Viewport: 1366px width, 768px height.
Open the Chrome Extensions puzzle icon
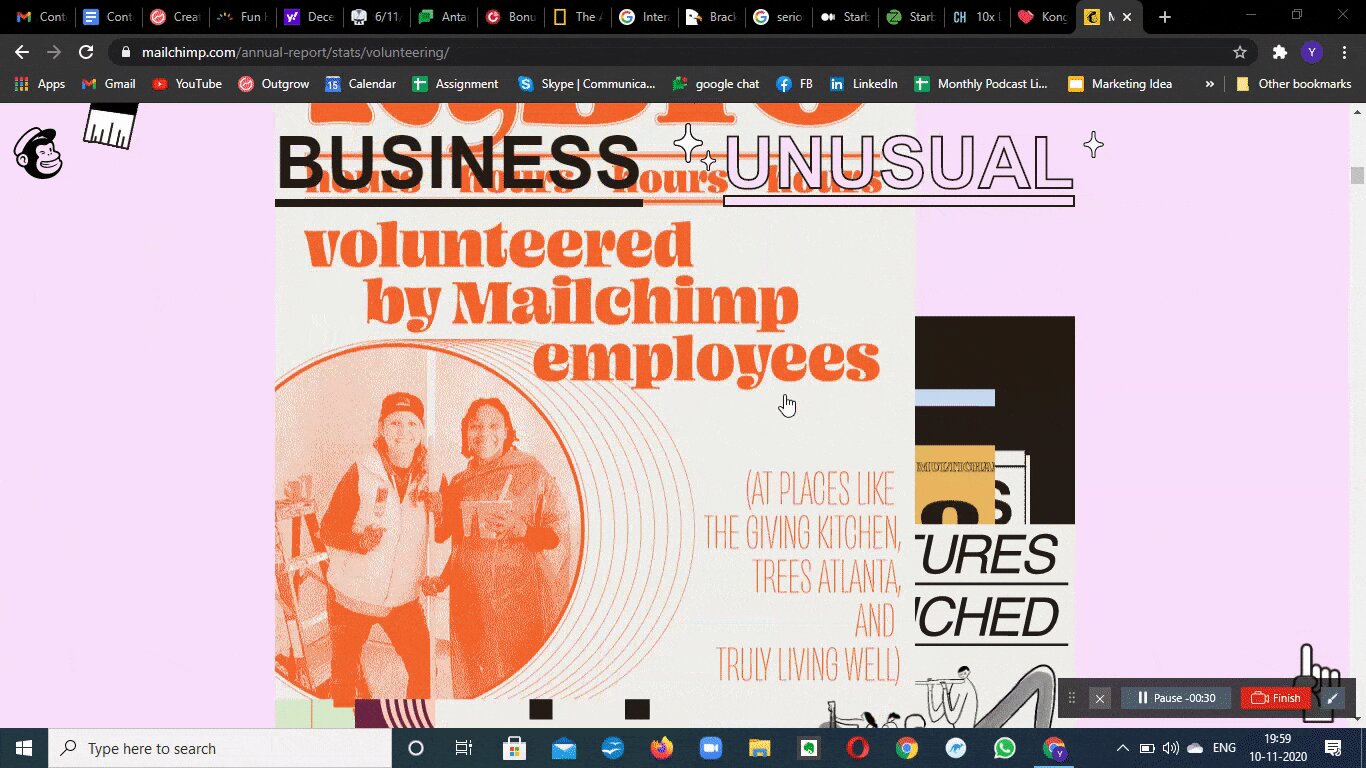click(1279, 52)
